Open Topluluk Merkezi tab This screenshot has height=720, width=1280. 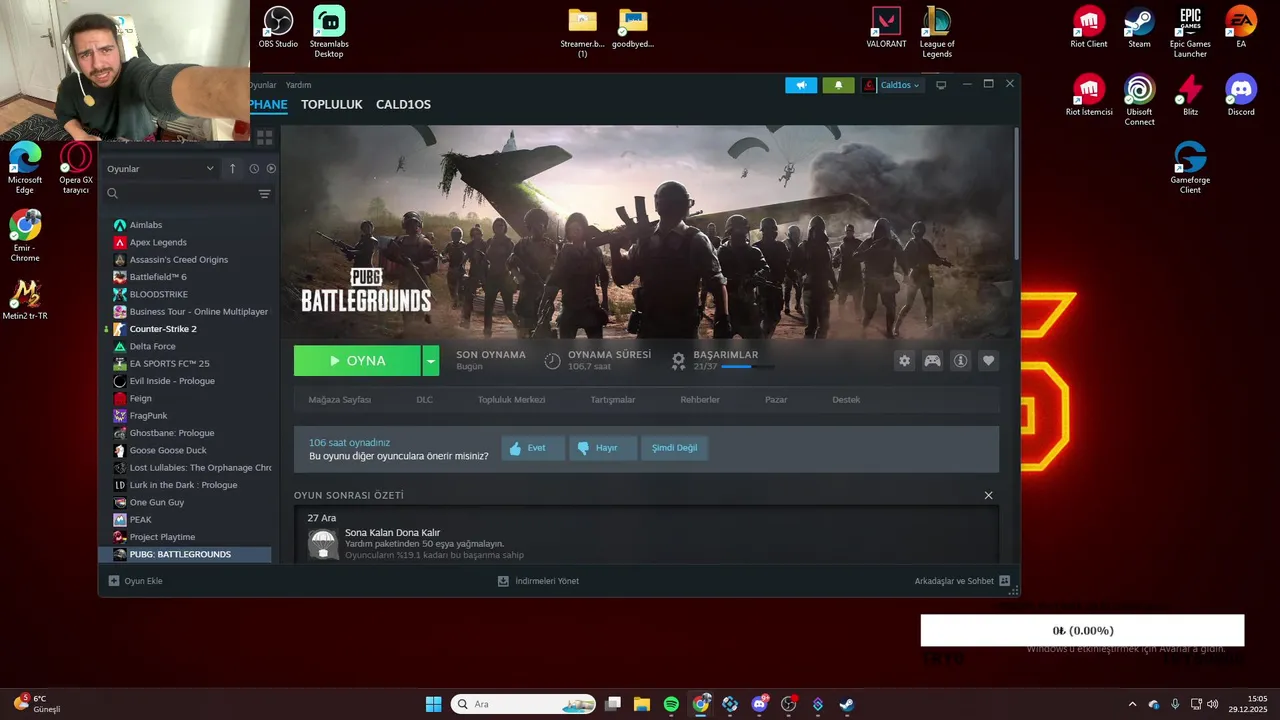(x=511, y=399)
